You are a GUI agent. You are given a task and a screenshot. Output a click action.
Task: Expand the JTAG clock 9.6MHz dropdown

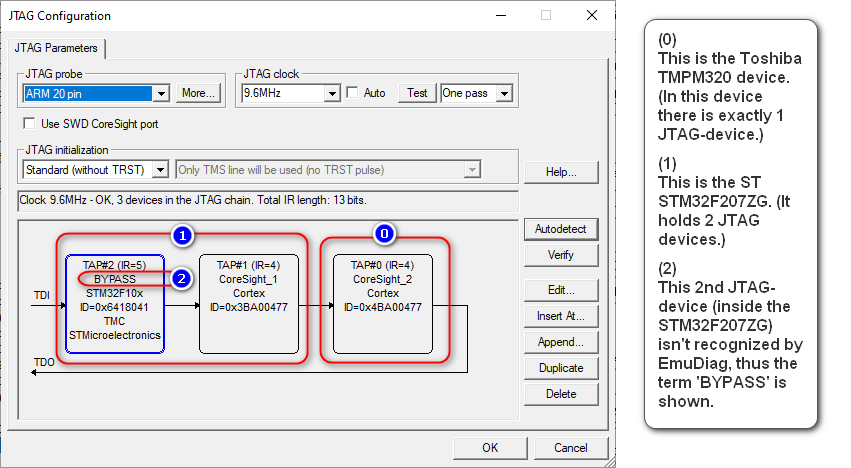click(332, 93)
